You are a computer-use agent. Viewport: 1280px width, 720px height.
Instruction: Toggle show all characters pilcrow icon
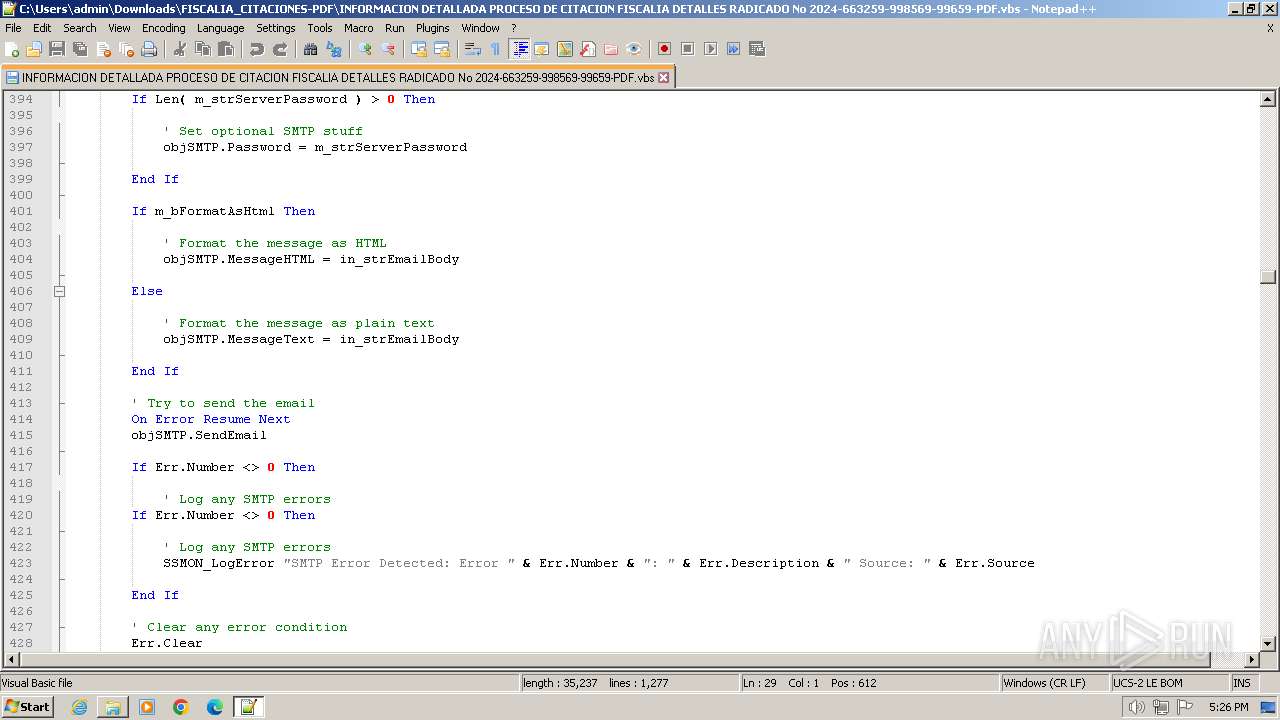click(x=495, y=49)
